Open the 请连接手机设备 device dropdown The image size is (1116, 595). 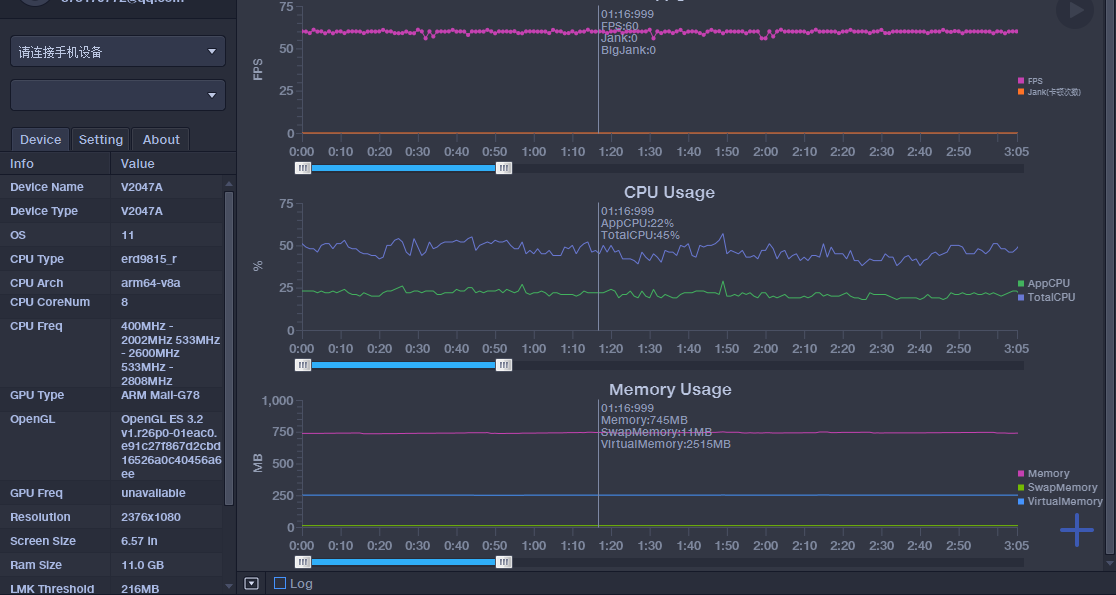[118, 51]
